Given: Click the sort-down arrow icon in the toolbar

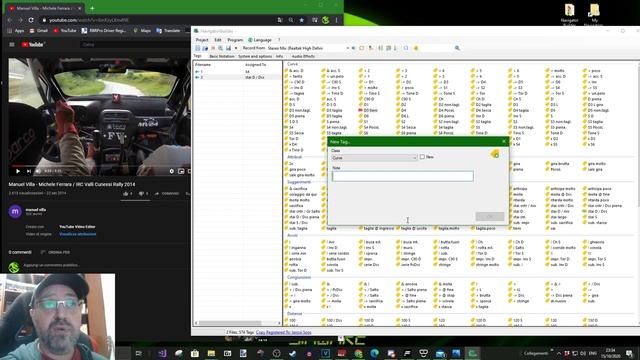Looking at the screenshot, I should pos(395,48).
